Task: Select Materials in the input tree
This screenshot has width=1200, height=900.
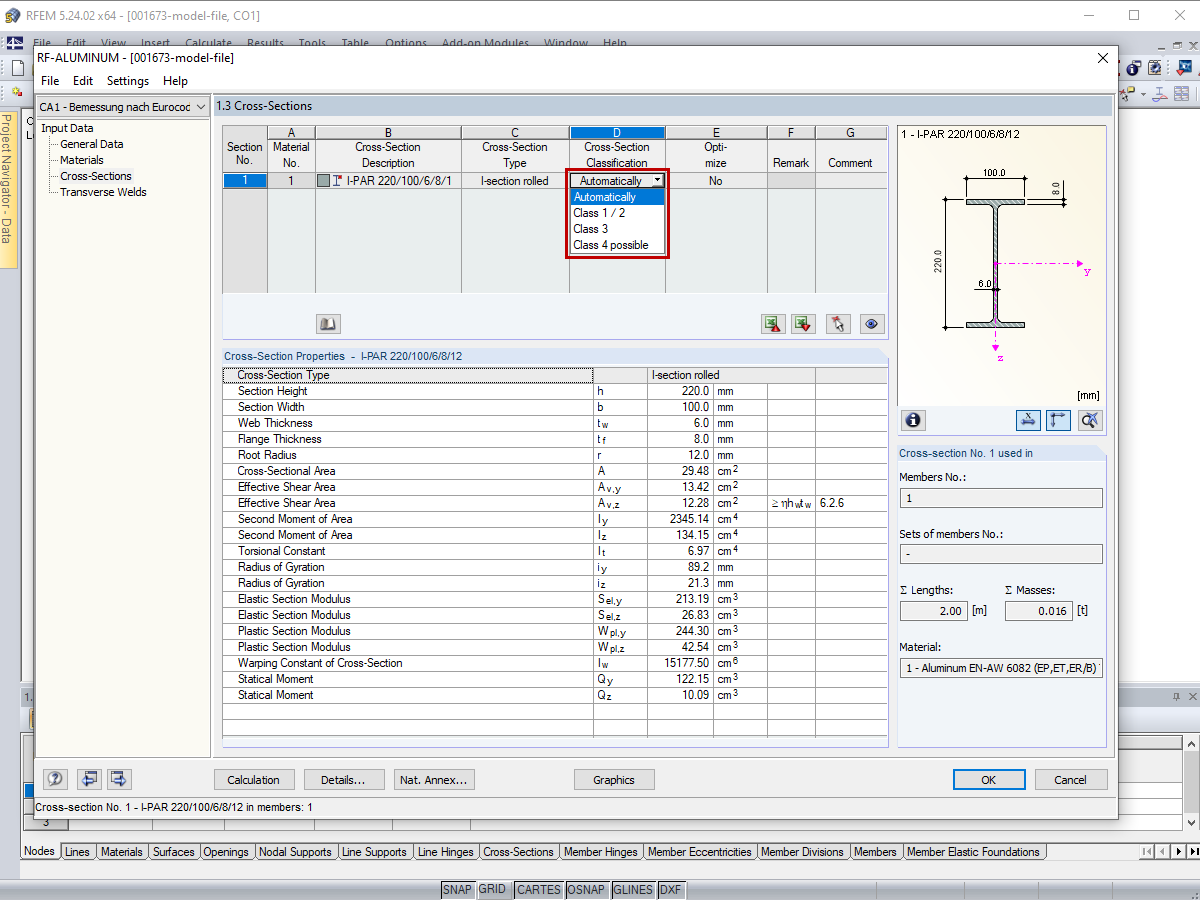Action: point(82,160)
